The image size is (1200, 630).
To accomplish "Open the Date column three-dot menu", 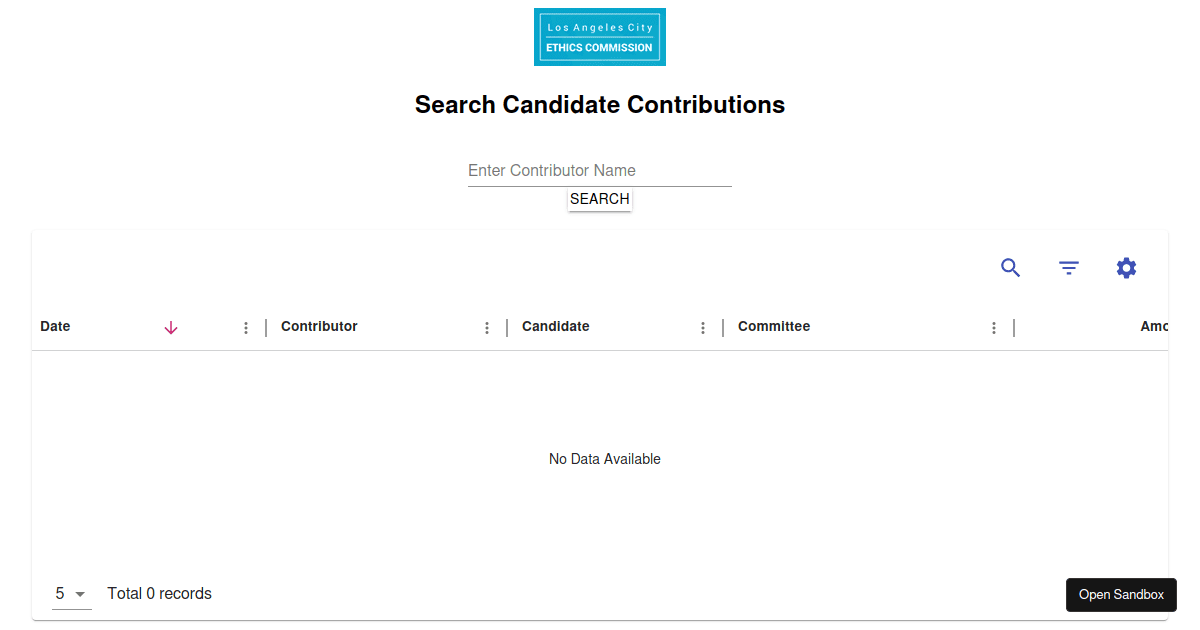I will (x=246, y=328).
